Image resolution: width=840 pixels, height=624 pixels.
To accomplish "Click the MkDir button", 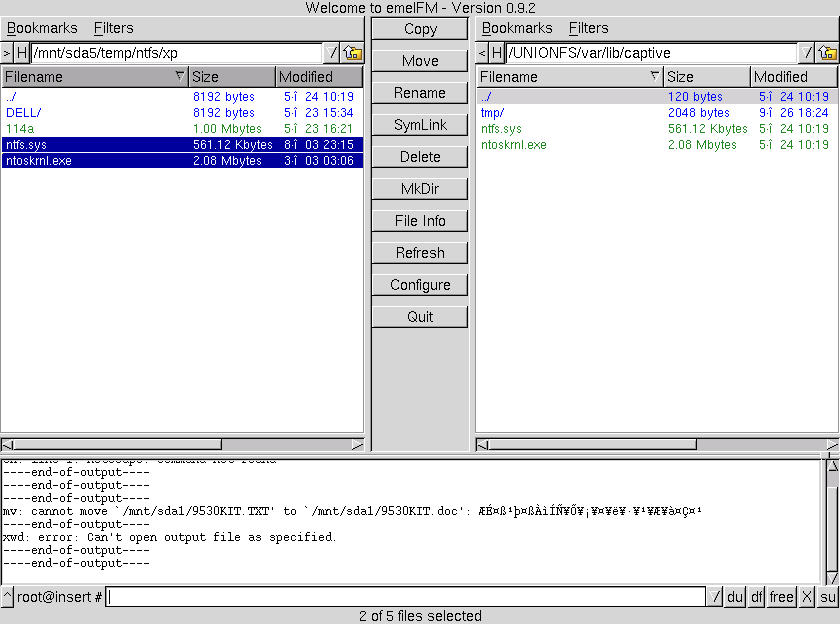I will coord(420,189).
